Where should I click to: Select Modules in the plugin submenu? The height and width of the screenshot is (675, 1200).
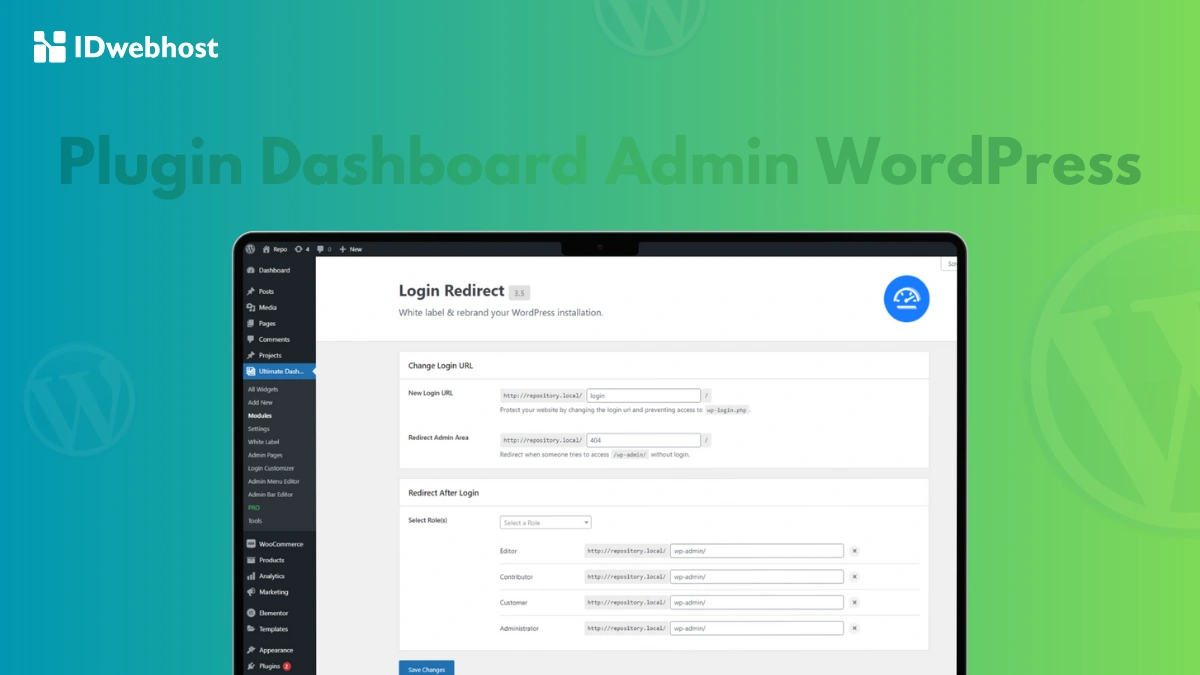pyautogui.click(x=260, y=415)
